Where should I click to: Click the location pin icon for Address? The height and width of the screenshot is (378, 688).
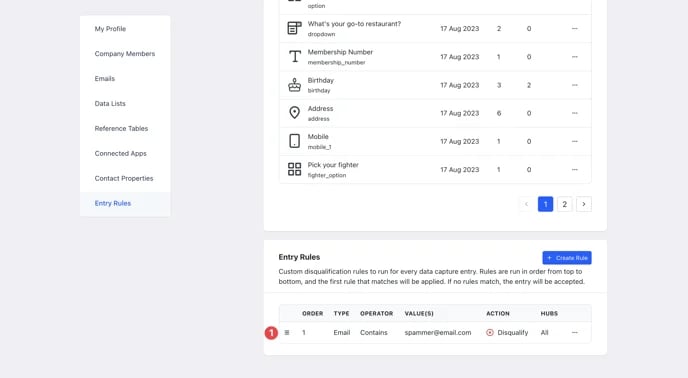(294, 113)
